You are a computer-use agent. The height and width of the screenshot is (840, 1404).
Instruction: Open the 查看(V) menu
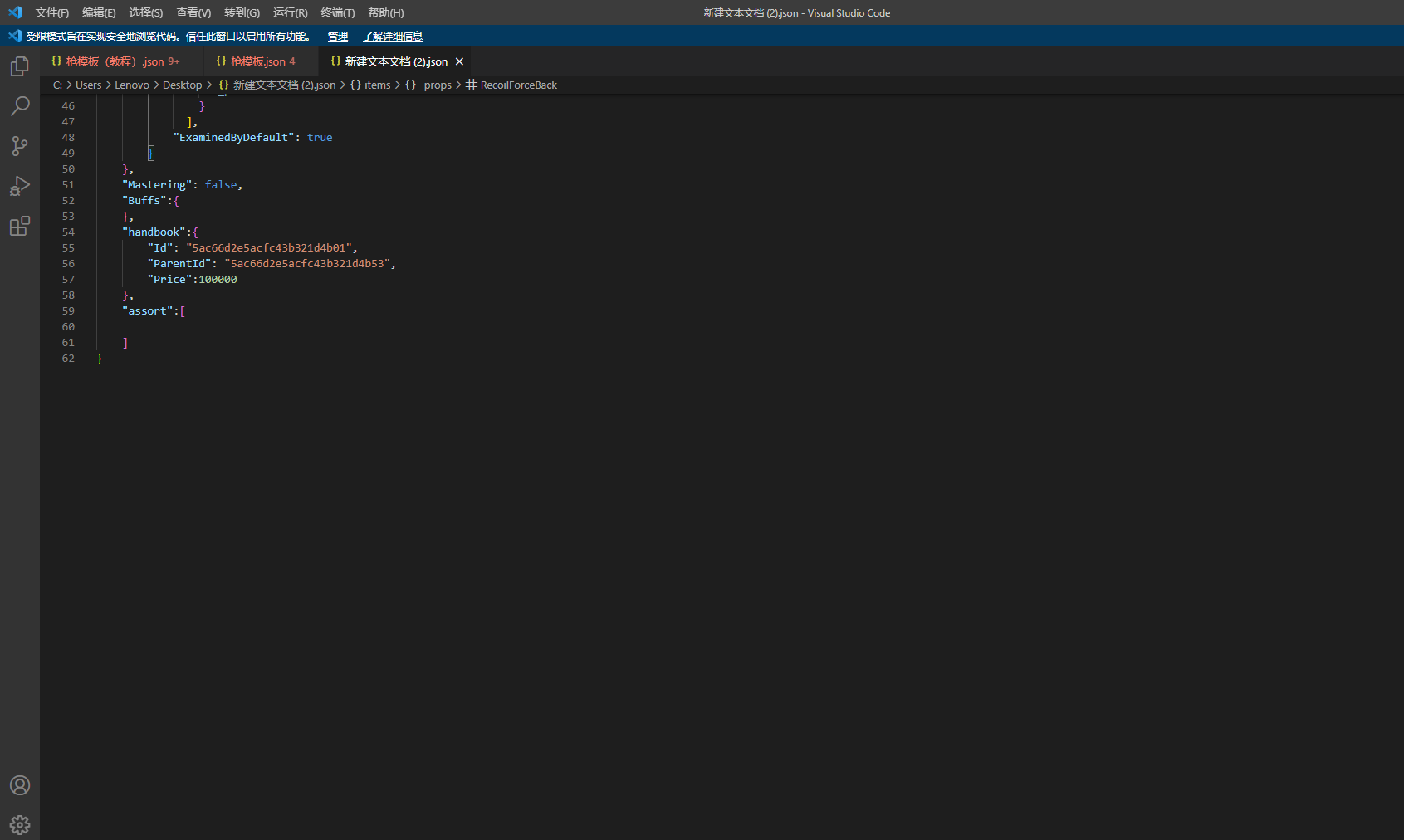[193, 12]
